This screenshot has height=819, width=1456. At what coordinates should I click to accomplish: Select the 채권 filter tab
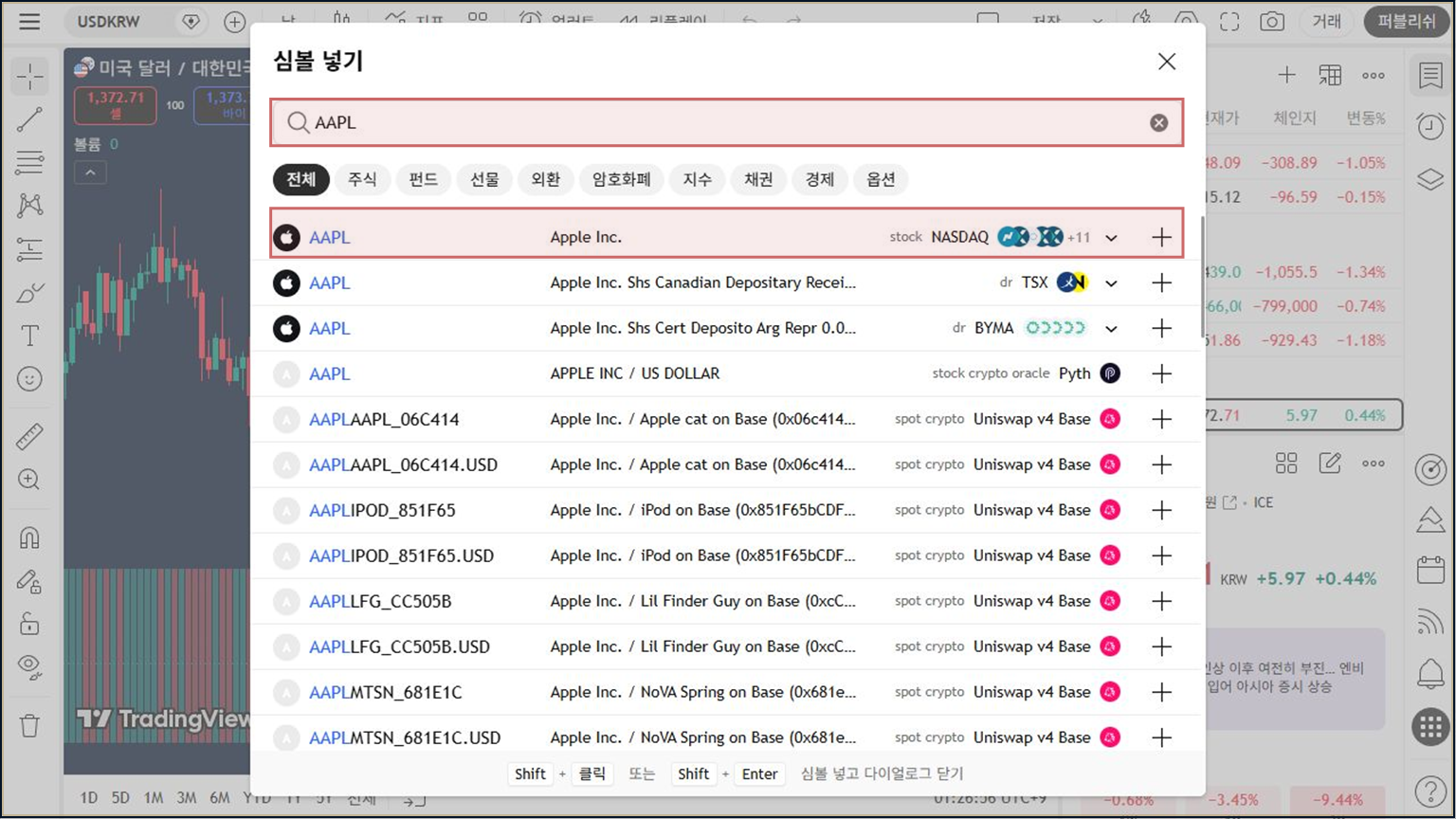coord(758,179)
